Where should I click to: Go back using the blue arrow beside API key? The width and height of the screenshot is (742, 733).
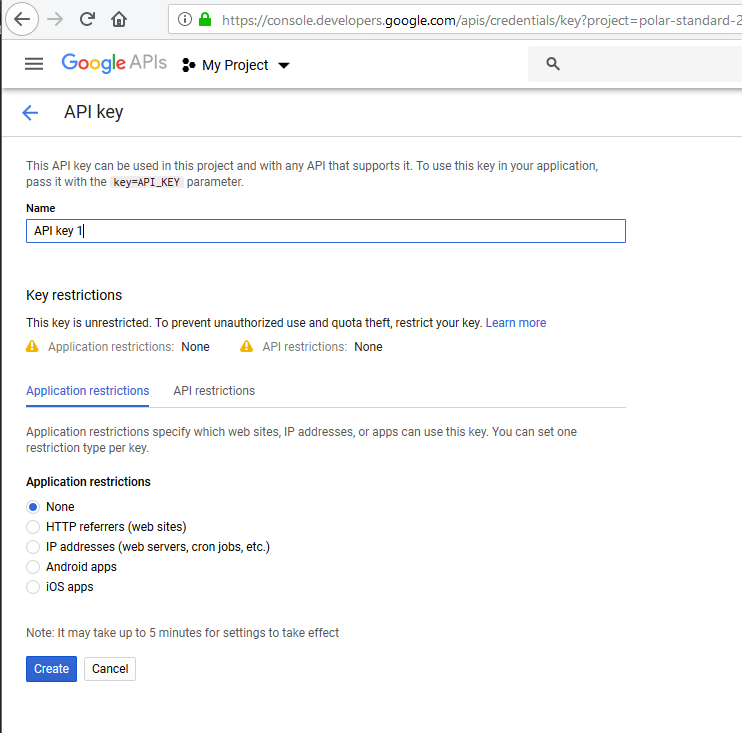pos(30,113)
